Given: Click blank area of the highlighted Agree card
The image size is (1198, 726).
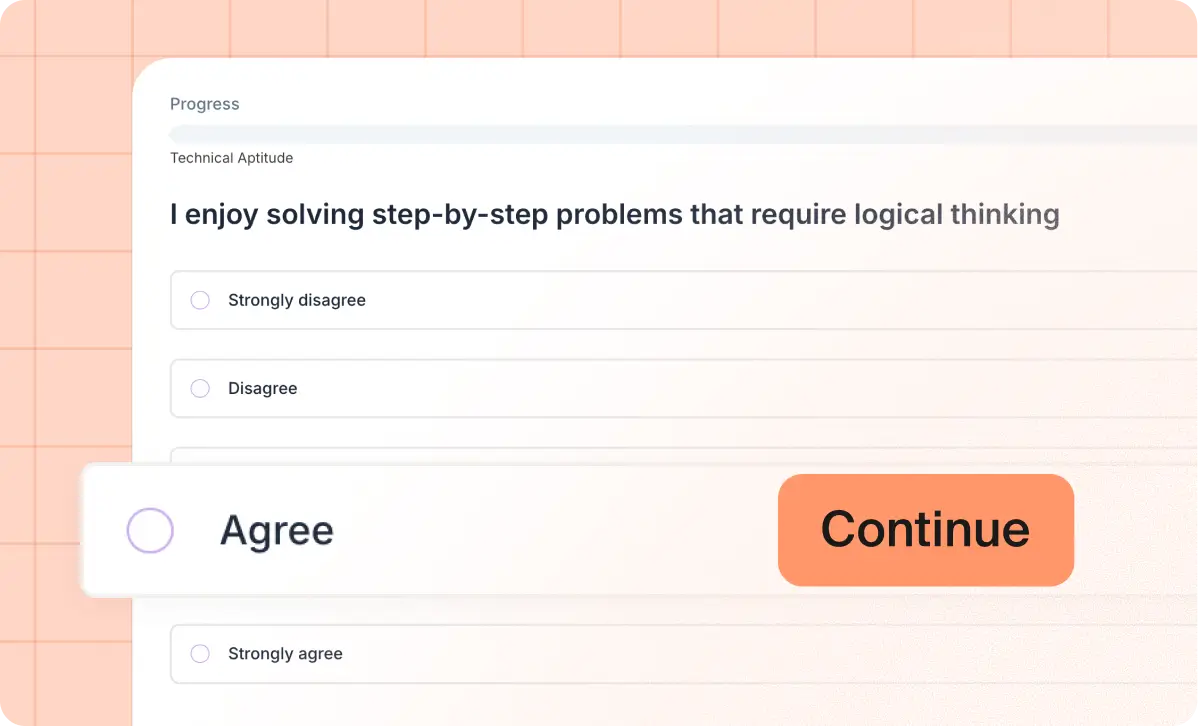Looking at the screenshot, I should pyautogui.click(x=550, y=530).
